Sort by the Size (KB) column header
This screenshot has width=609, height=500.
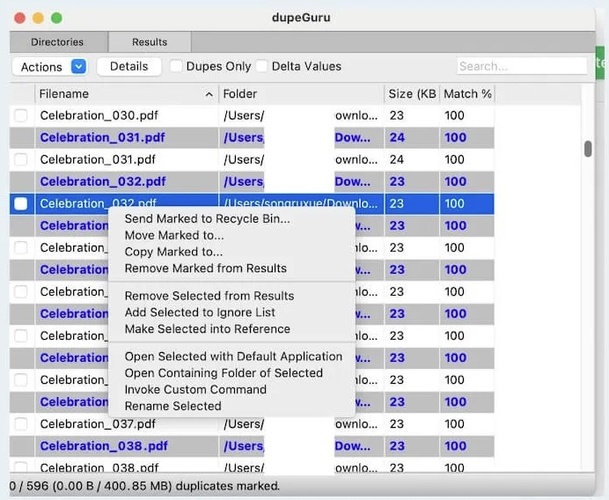(x=412, y=94)
